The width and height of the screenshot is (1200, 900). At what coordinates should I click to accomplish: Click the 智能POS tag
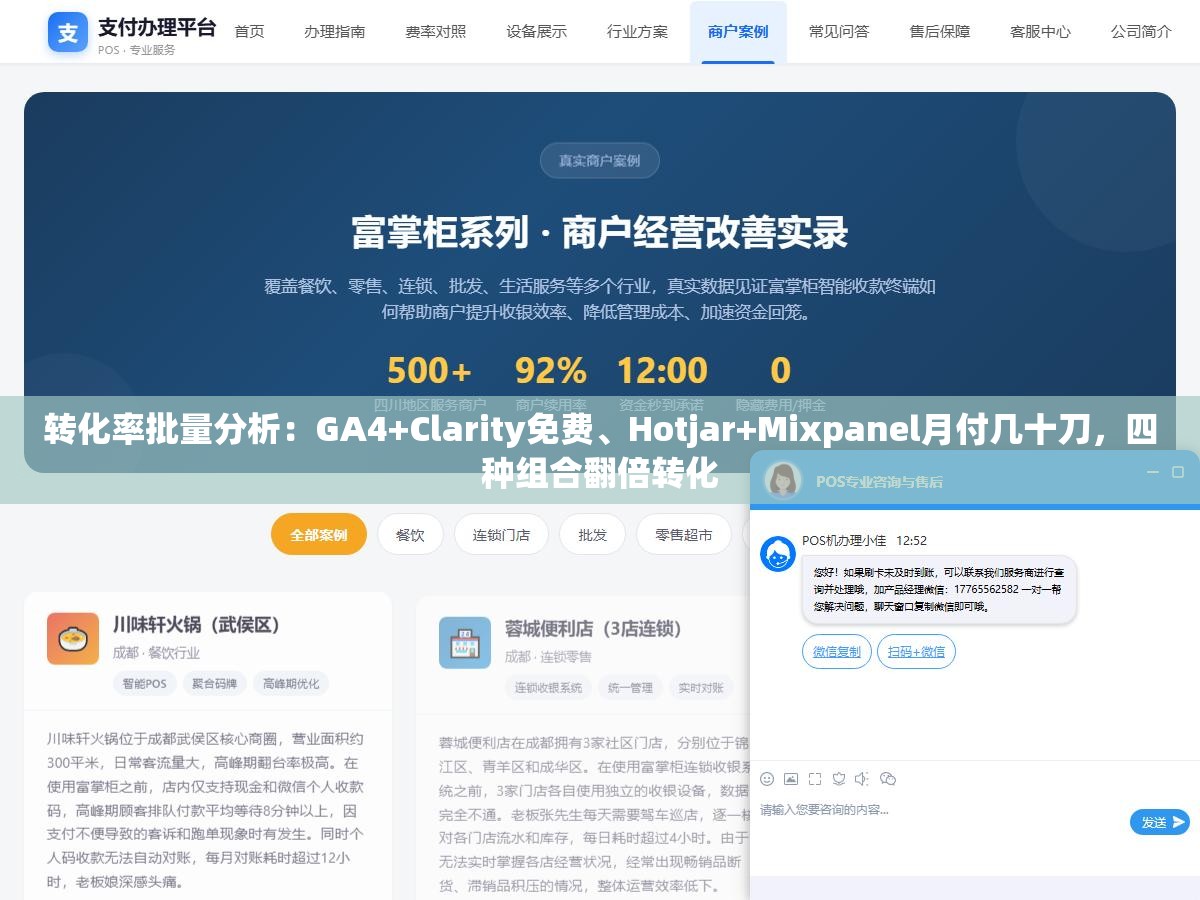point(145,684)
